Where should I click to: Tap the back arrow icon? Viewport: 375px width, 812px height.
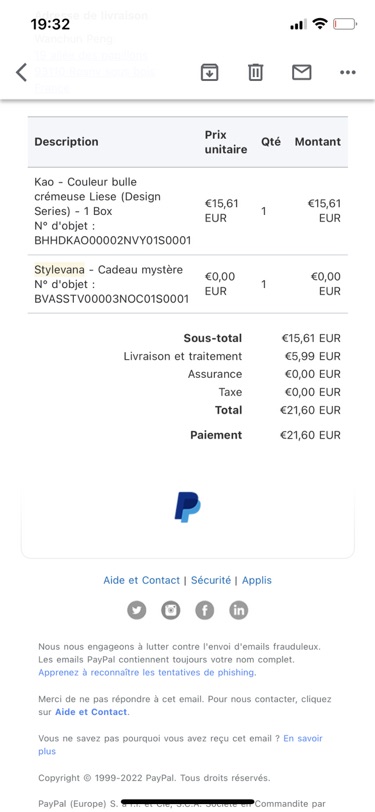coord(21,72)
